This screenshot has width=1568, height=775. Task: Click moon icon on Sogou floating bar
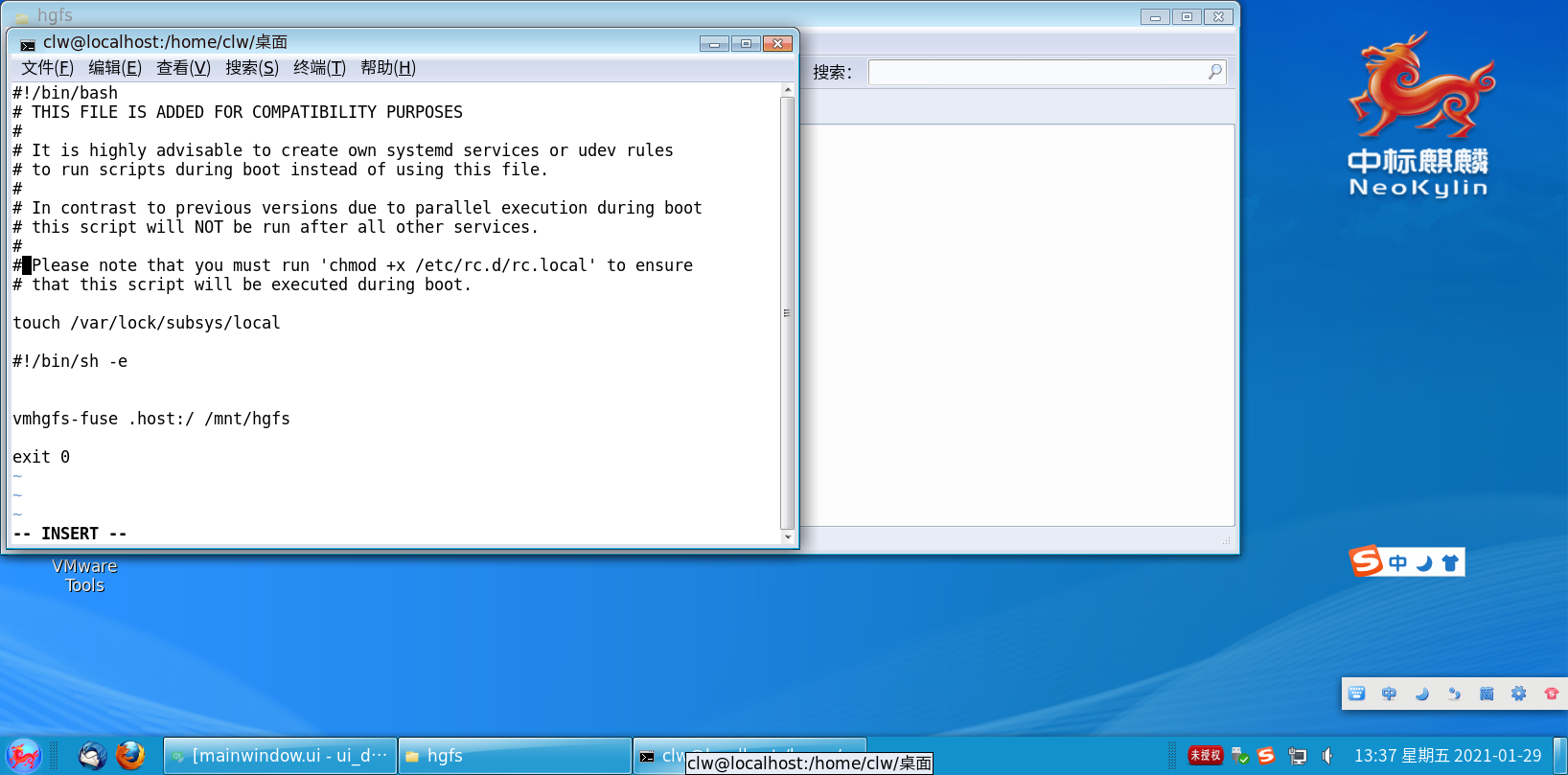click(1424, 563)
